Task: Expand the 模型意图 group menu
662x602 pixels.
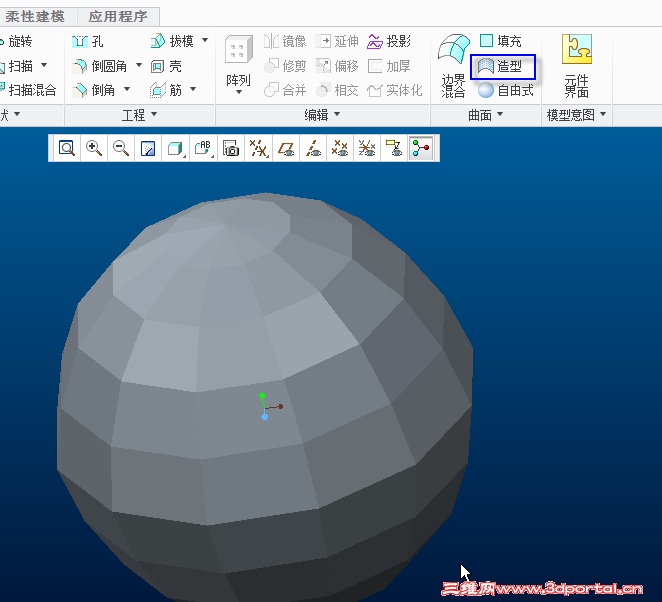Action: 576,114
